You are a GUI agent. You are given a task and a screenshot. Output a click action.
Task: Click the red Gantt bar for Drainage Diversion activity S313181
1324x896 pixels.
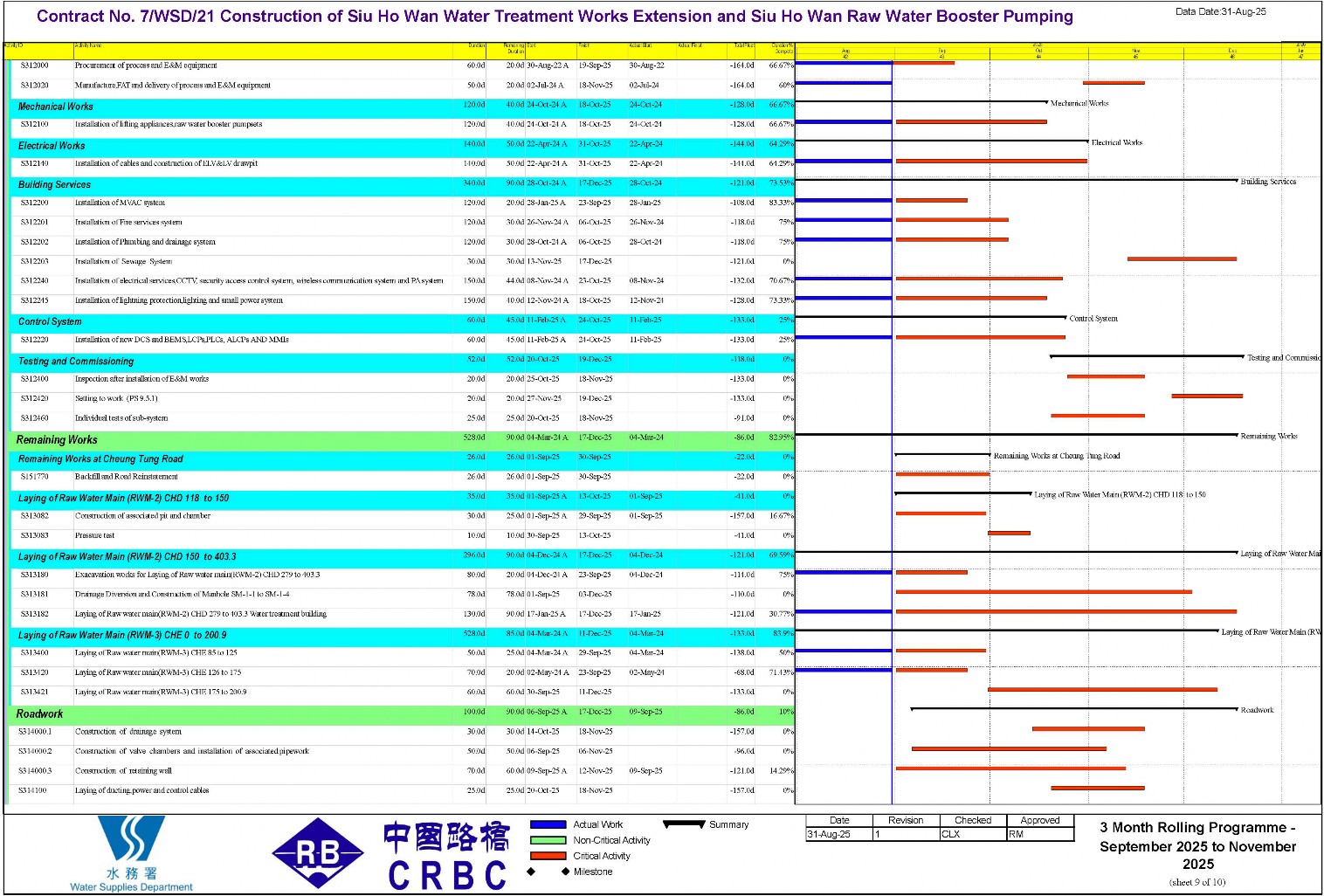(1044, 591)
